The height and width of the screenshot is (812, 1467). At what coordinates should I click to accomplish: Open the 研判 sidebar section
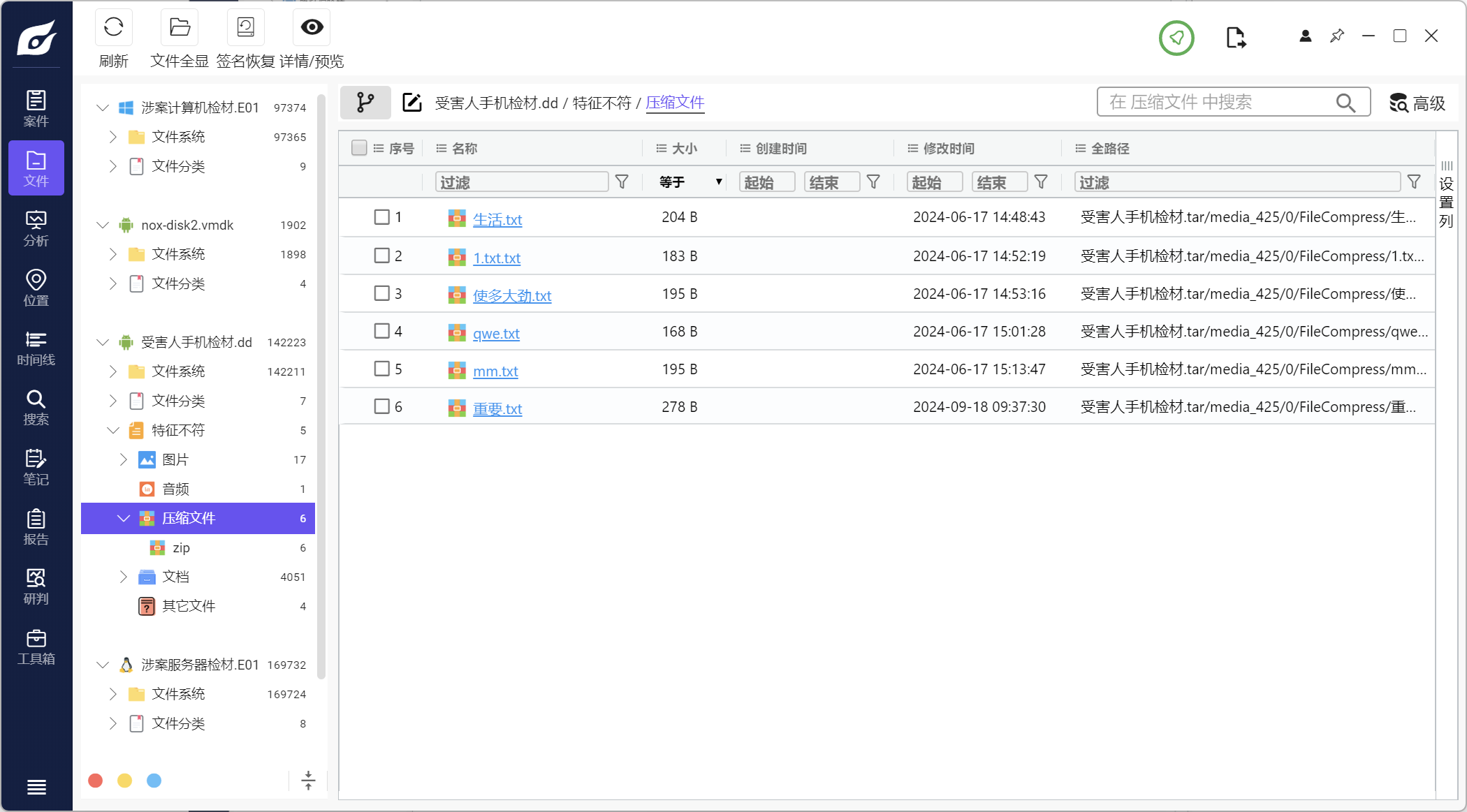tap(36, 586)
